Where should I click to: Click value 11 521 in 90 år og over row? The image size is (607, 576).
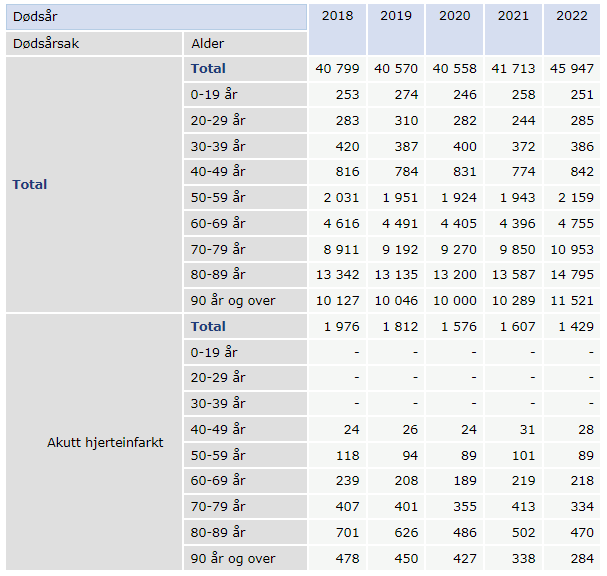click(x=572, y=300)
